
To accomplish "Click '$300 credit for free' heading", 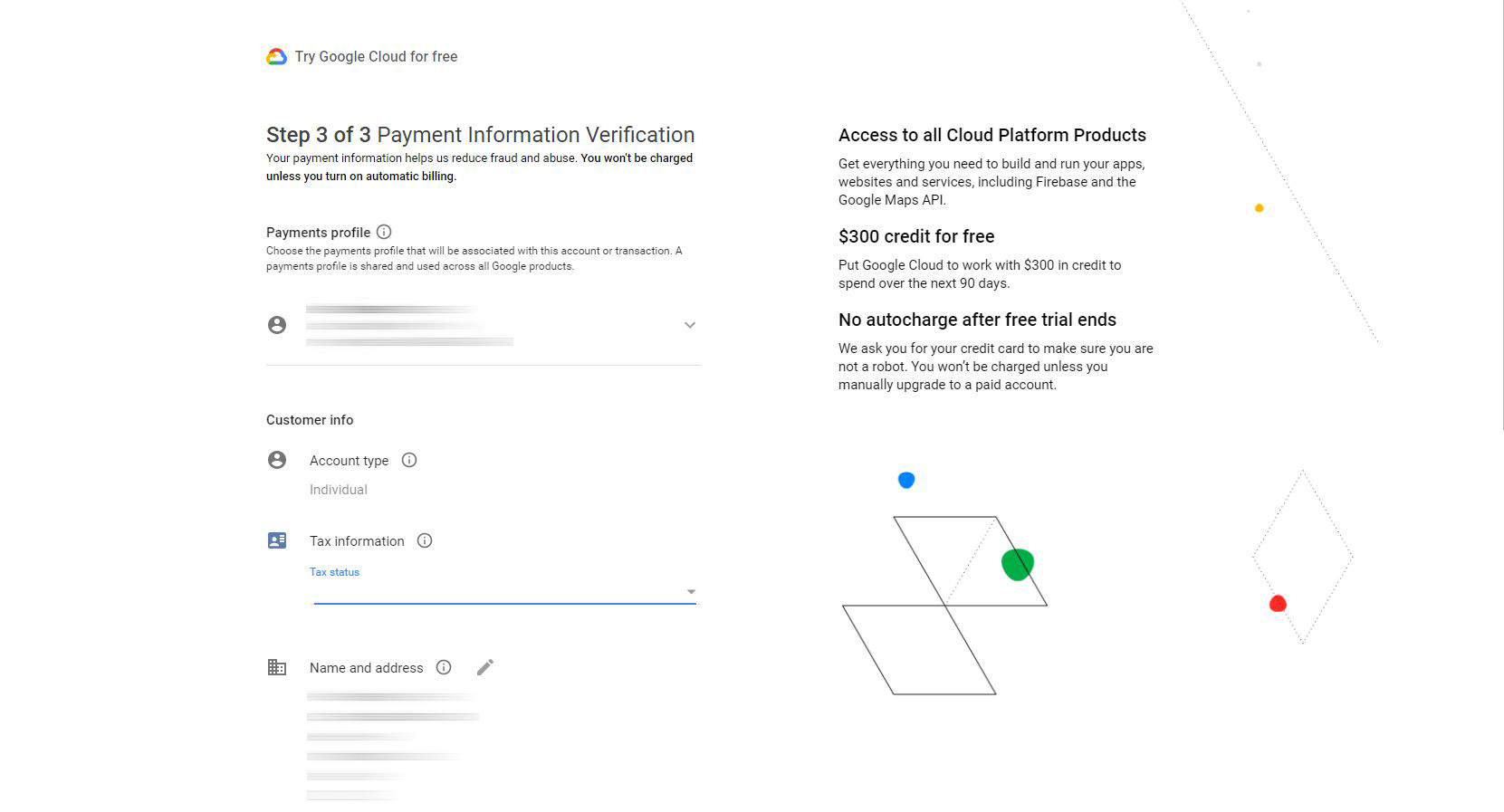I will pyautogui.click(x=916, y=236).
